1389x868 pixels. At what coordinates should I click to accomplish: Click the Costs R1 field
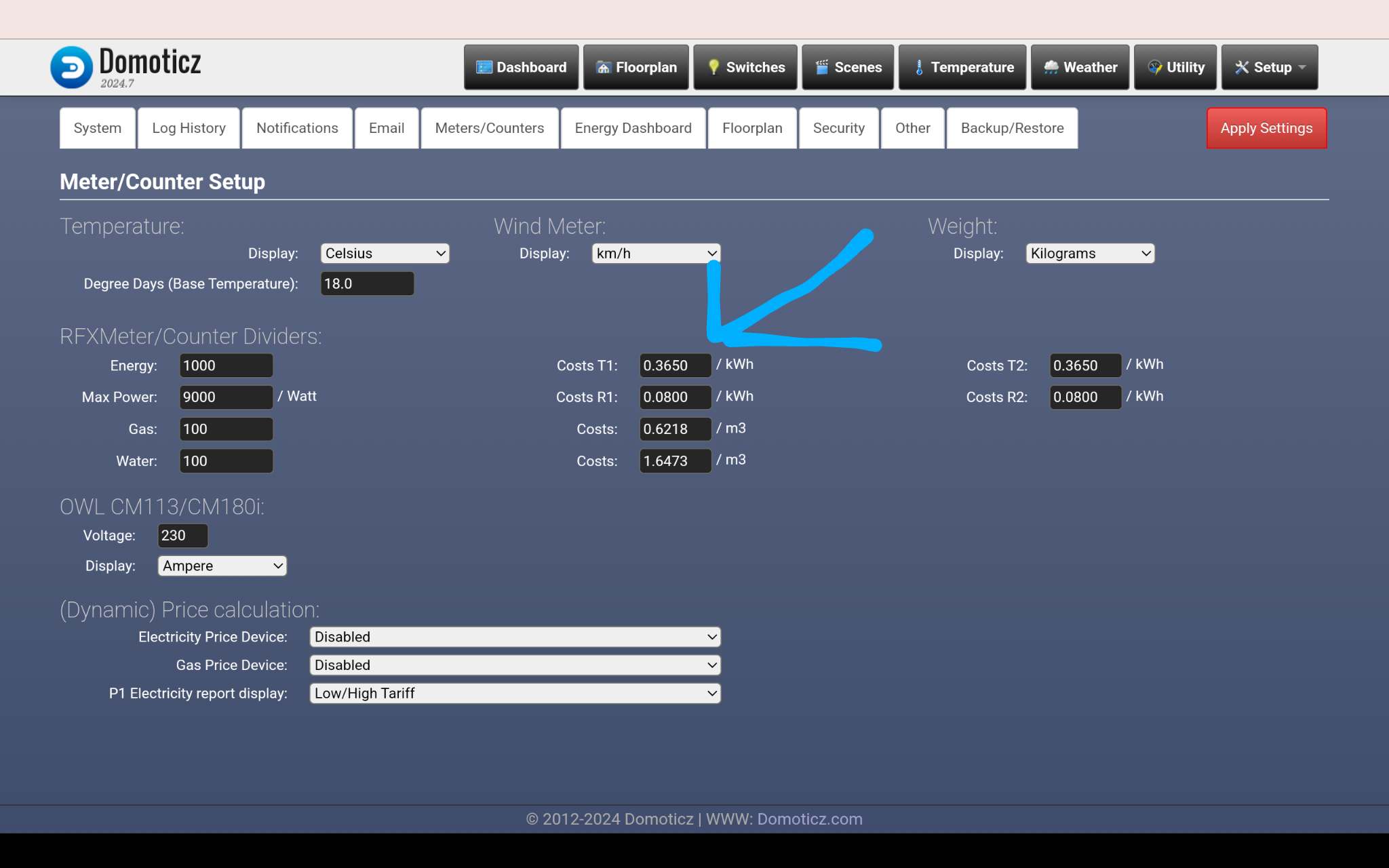676,397
